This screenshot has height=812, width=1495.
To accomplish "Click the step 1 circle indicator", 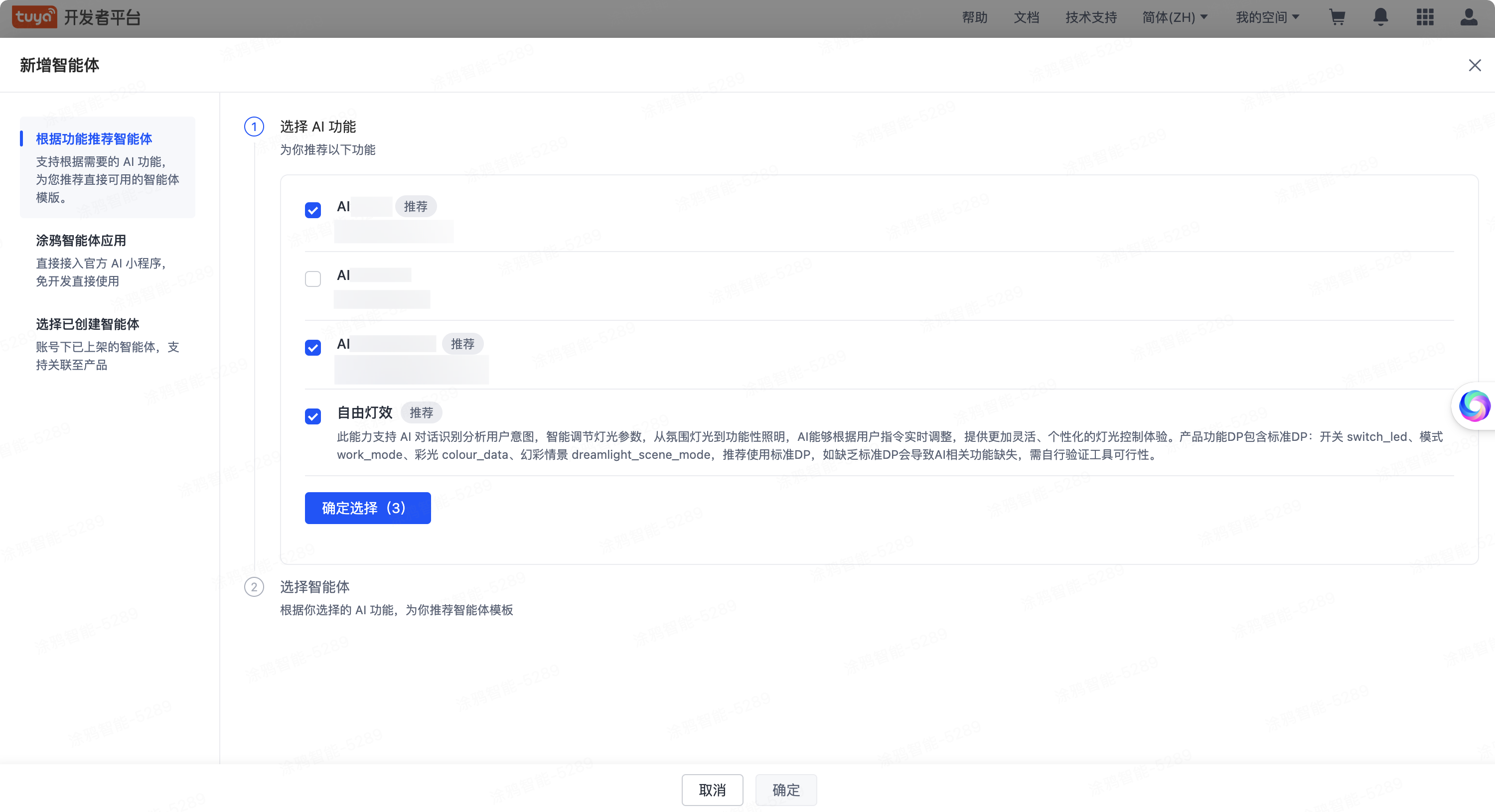I will click(x=254, y=127).
